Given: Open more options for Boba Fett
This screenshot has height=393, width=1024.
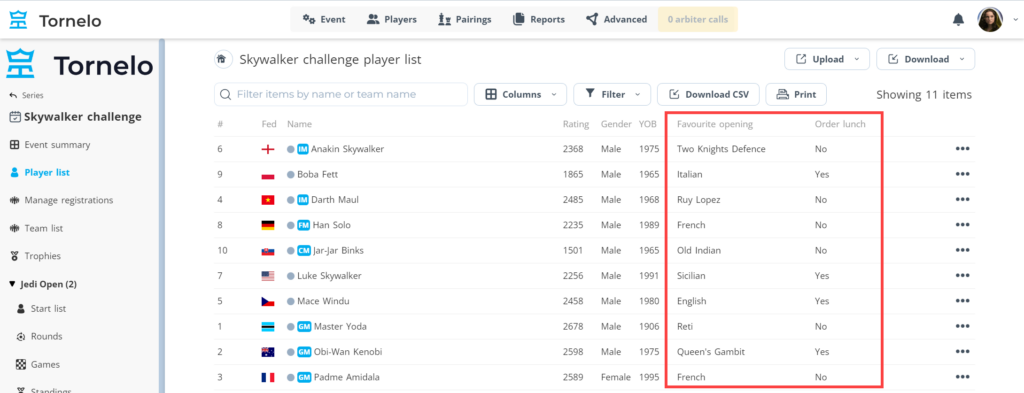Looking at the screenshot, I should 962,174.
